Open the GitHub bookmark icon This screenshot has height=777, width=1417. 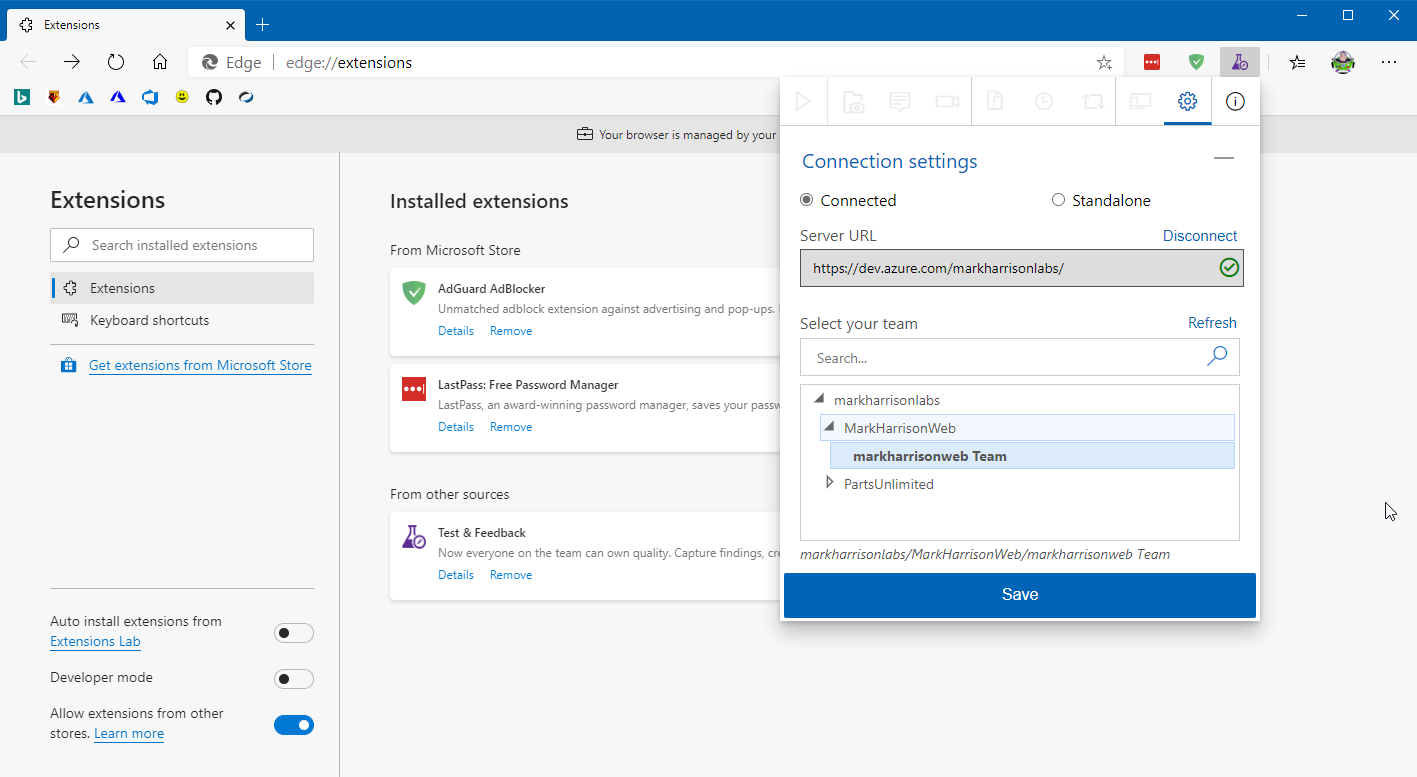click(x=214, y=97)
